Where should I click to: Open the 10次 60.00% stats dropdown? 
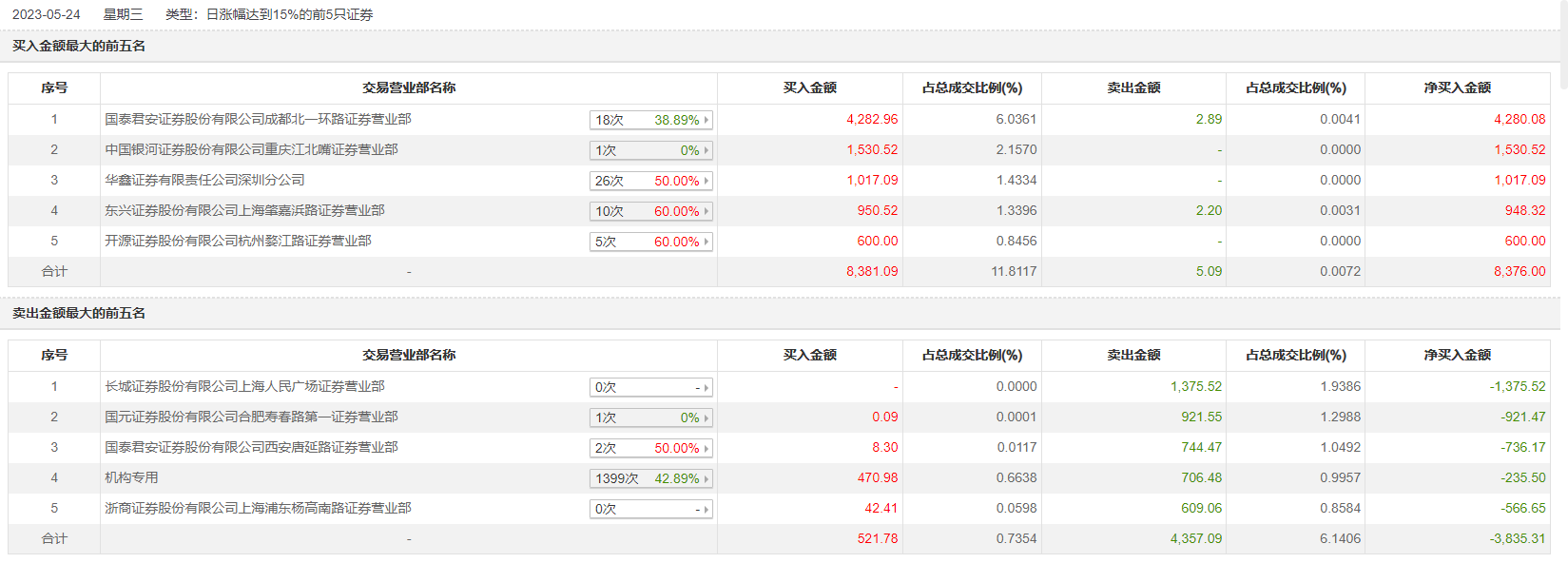point(650,211)
